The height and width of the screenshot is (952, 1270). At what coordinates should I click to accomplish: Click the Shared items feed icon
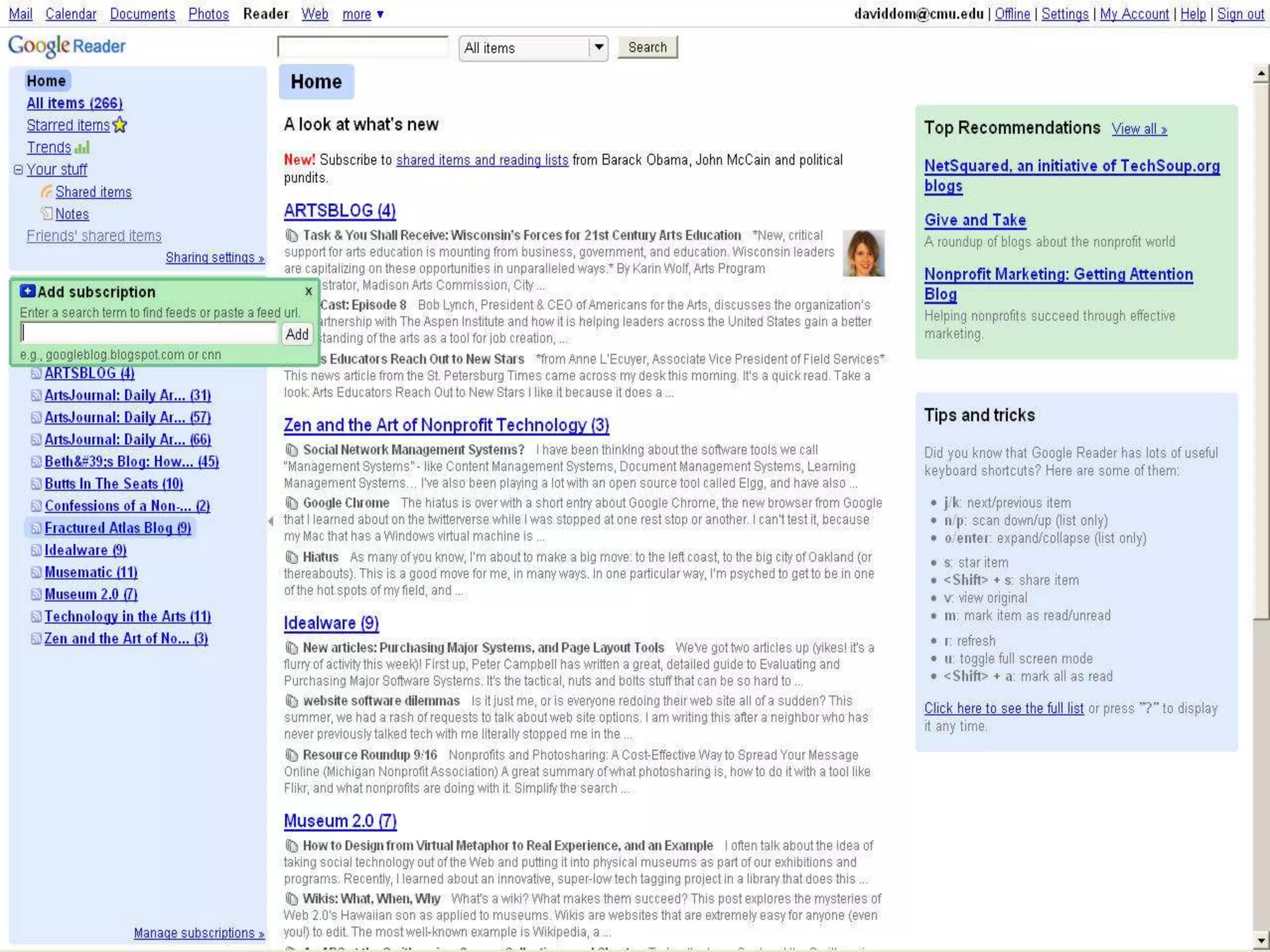coord(47,192)
